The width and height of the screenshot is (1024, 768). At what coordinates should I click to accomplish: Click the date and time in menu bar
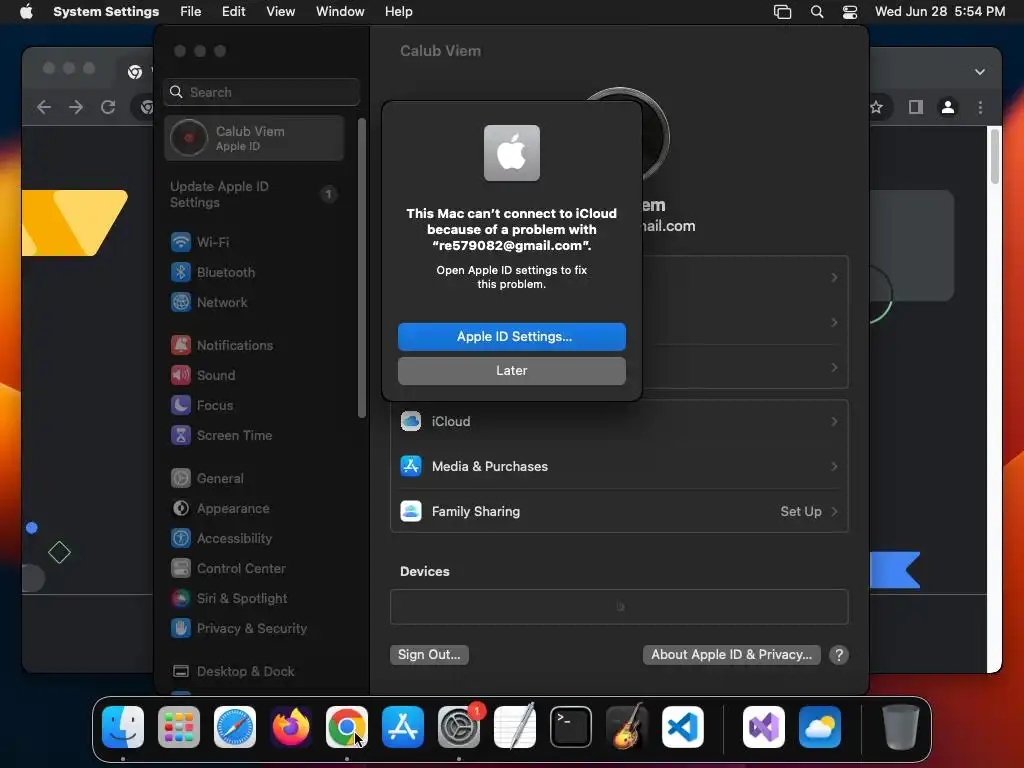click(940, 12)
